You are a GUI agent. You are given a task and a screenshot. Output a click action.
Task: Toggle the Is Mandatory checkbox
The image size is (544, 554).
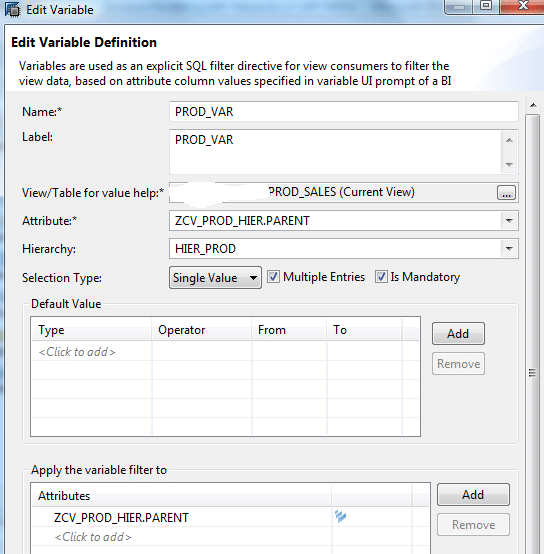pos(381,277)
